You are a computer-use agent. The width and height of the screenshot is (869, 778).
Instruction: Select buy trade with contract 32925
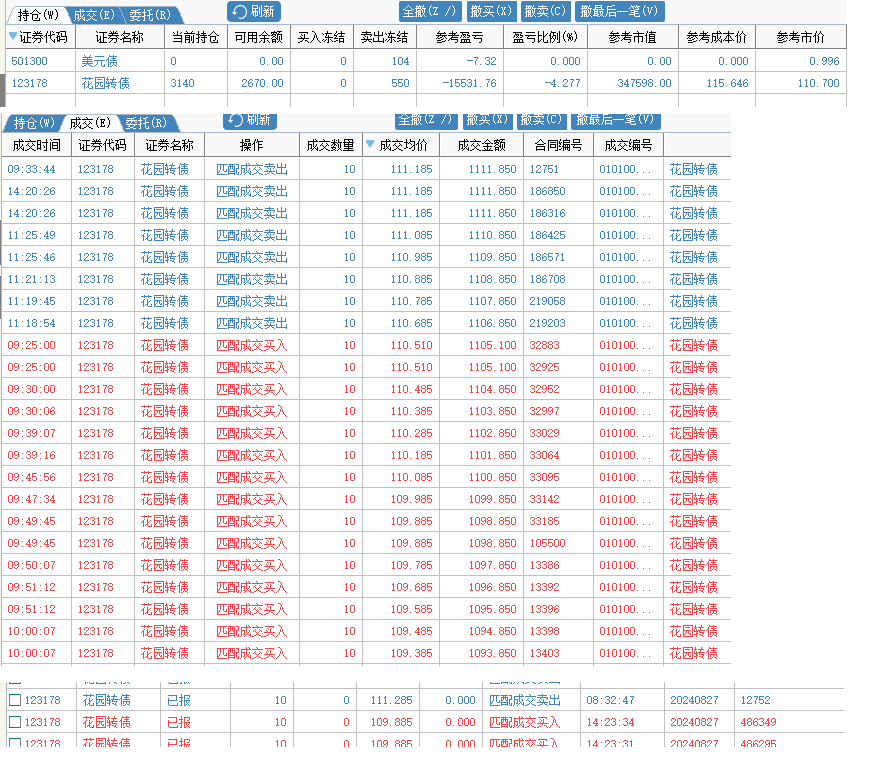pyautogui.click(x=366, y=367)
